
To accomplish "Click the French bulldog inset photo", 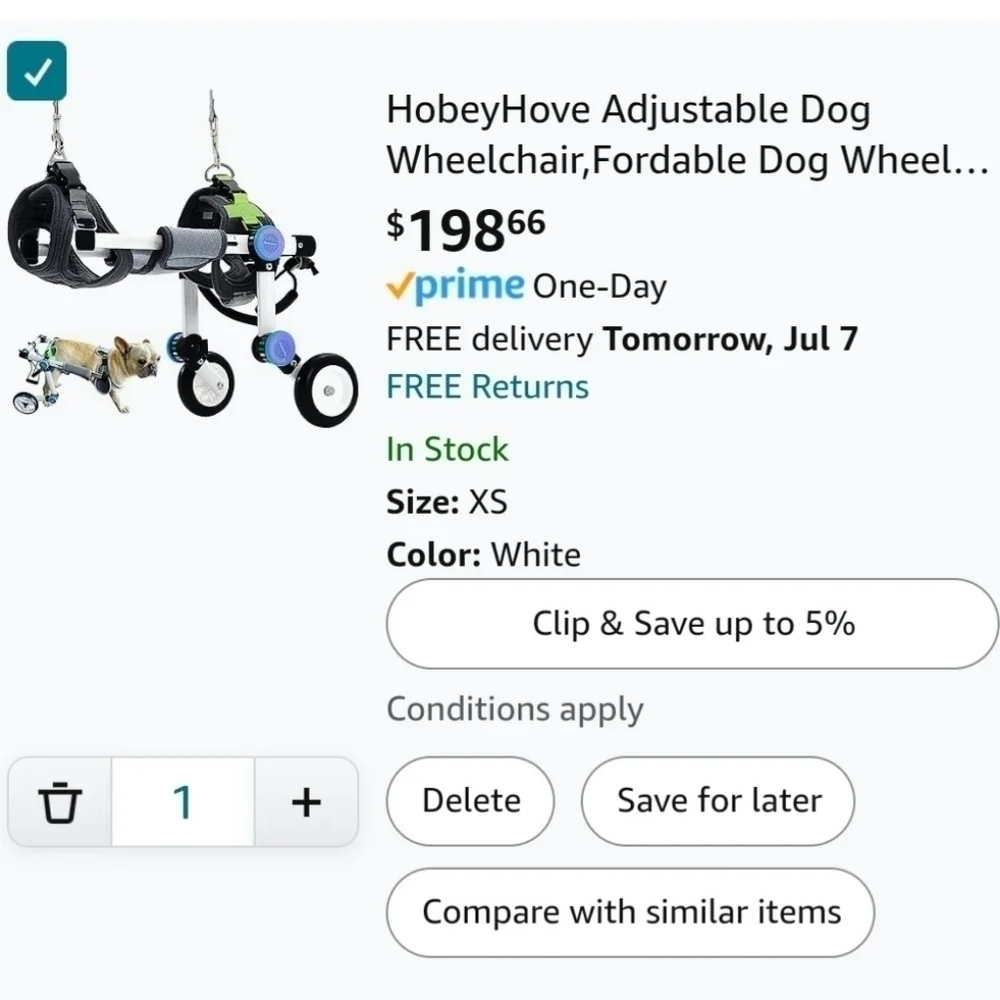I will tap(85, 374).
